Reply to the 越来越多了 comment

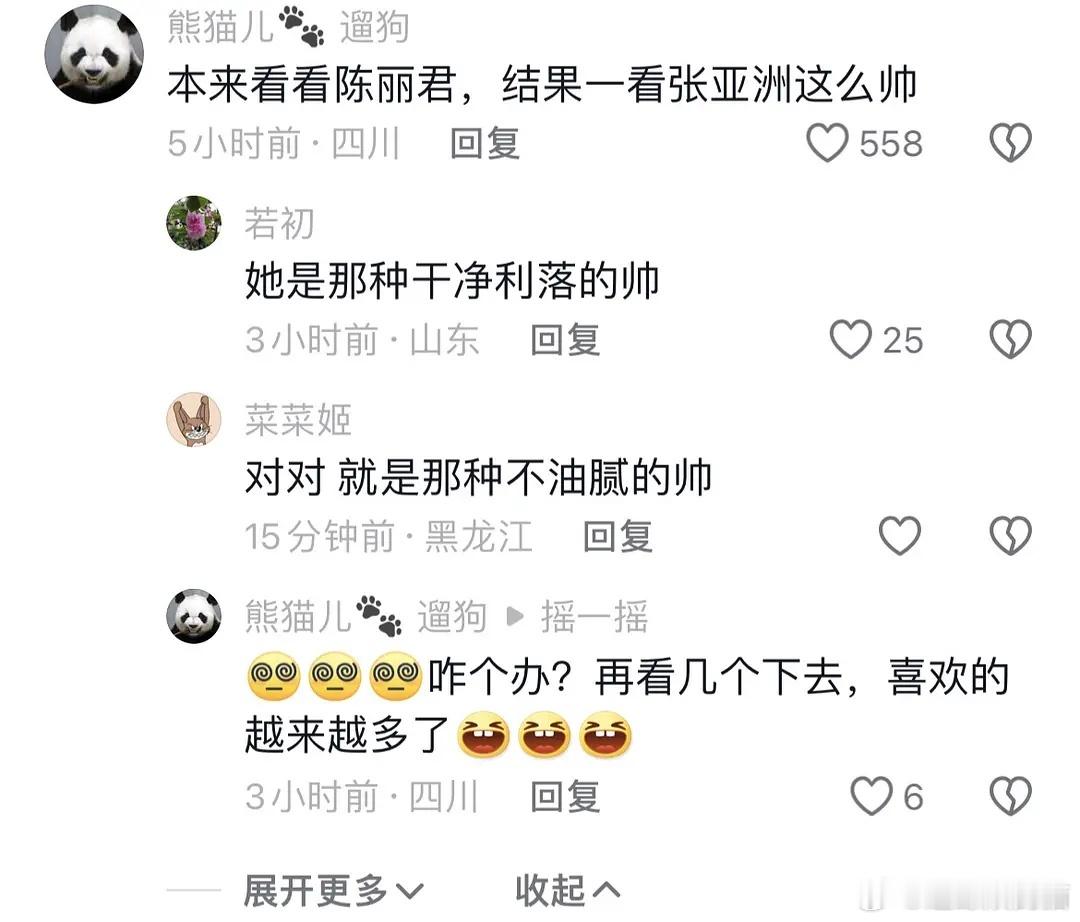click(565, 797)
